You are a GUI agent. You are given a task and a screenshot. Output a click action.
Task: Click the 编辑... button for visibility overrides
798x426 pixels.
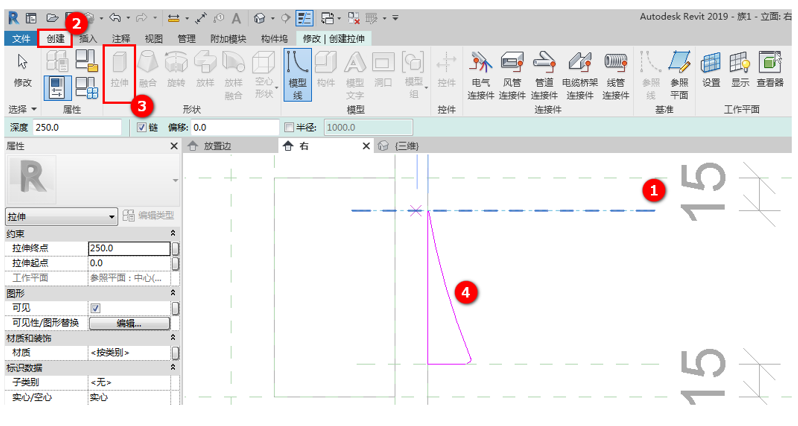129,323
